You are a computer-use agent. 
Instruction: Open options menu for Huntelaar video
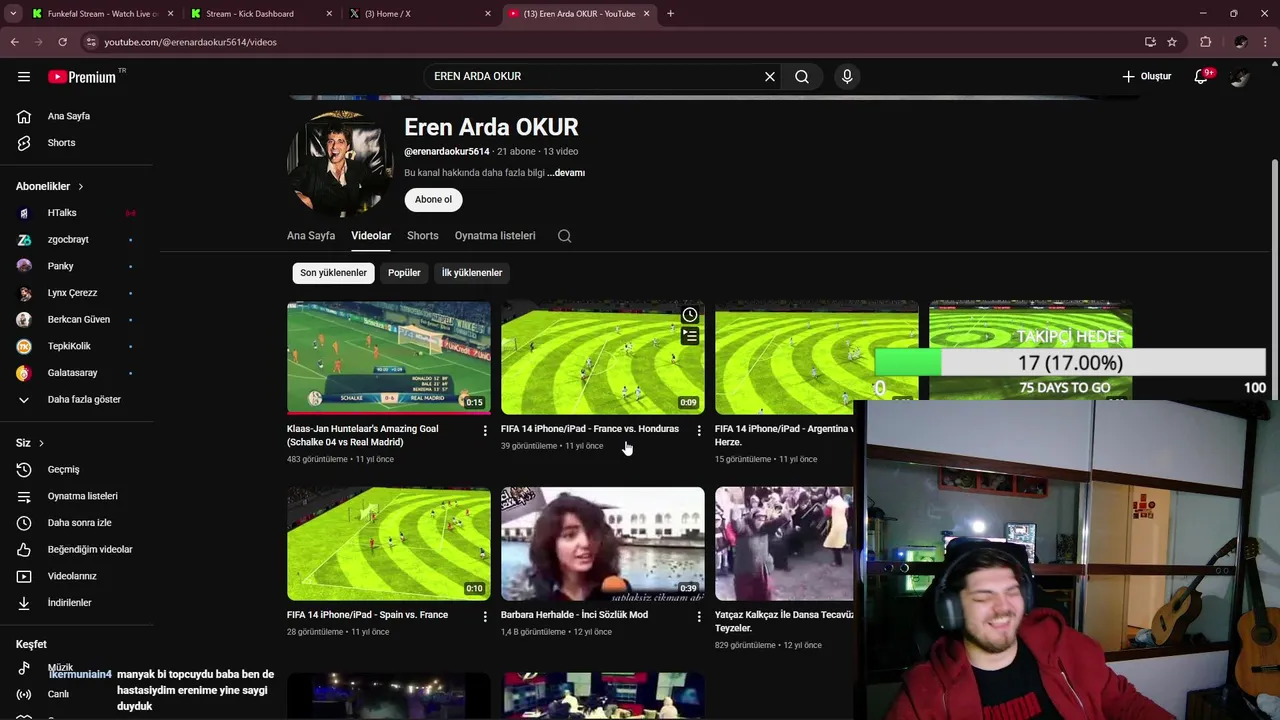click(485, 431)
